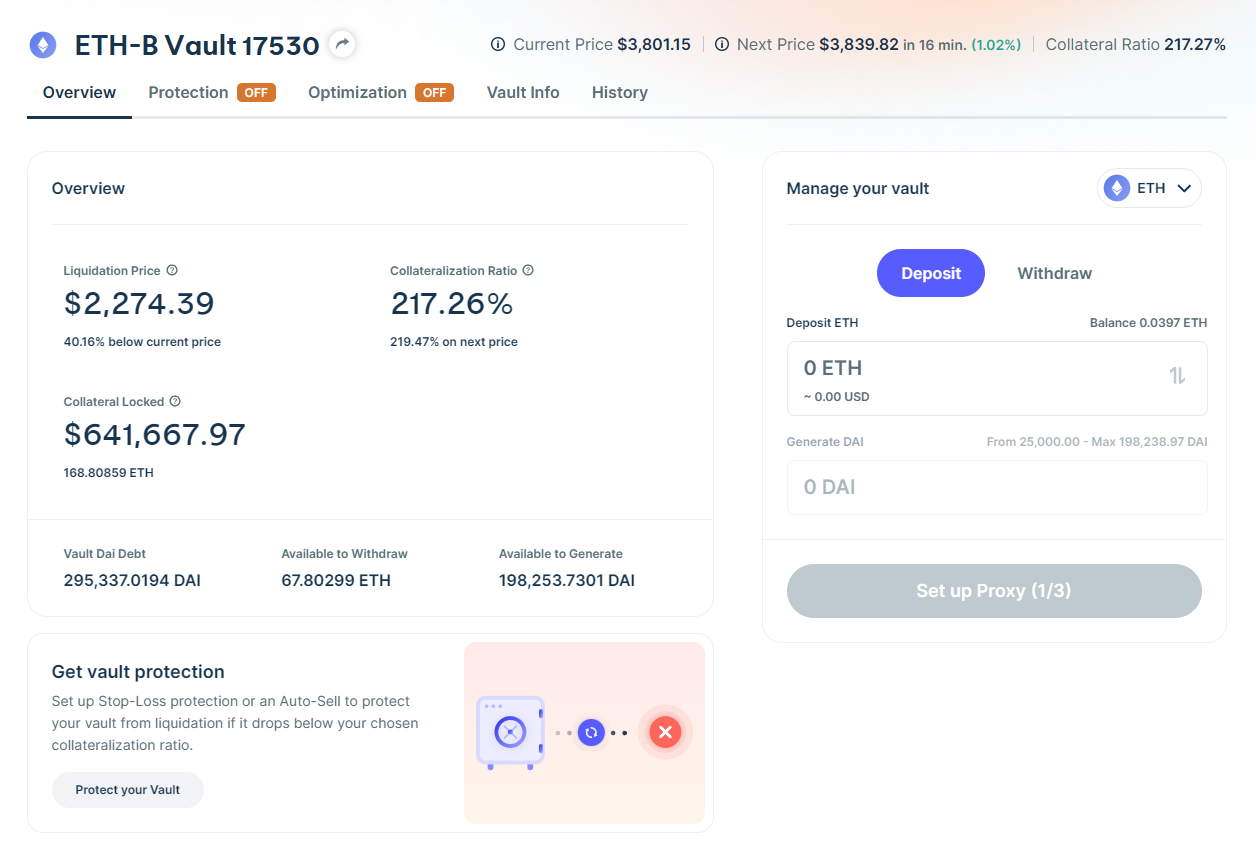The height and width of the screenshot is (857, 1256).
Task: Click the Protection OFF badge
Action: tap(256, 93)
